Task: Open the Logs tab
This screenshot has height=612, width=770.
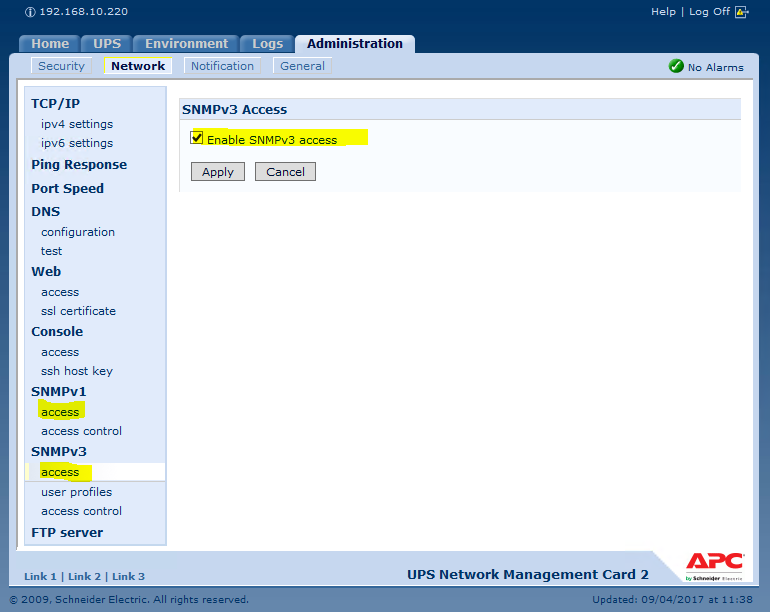Action: [267, 44]
